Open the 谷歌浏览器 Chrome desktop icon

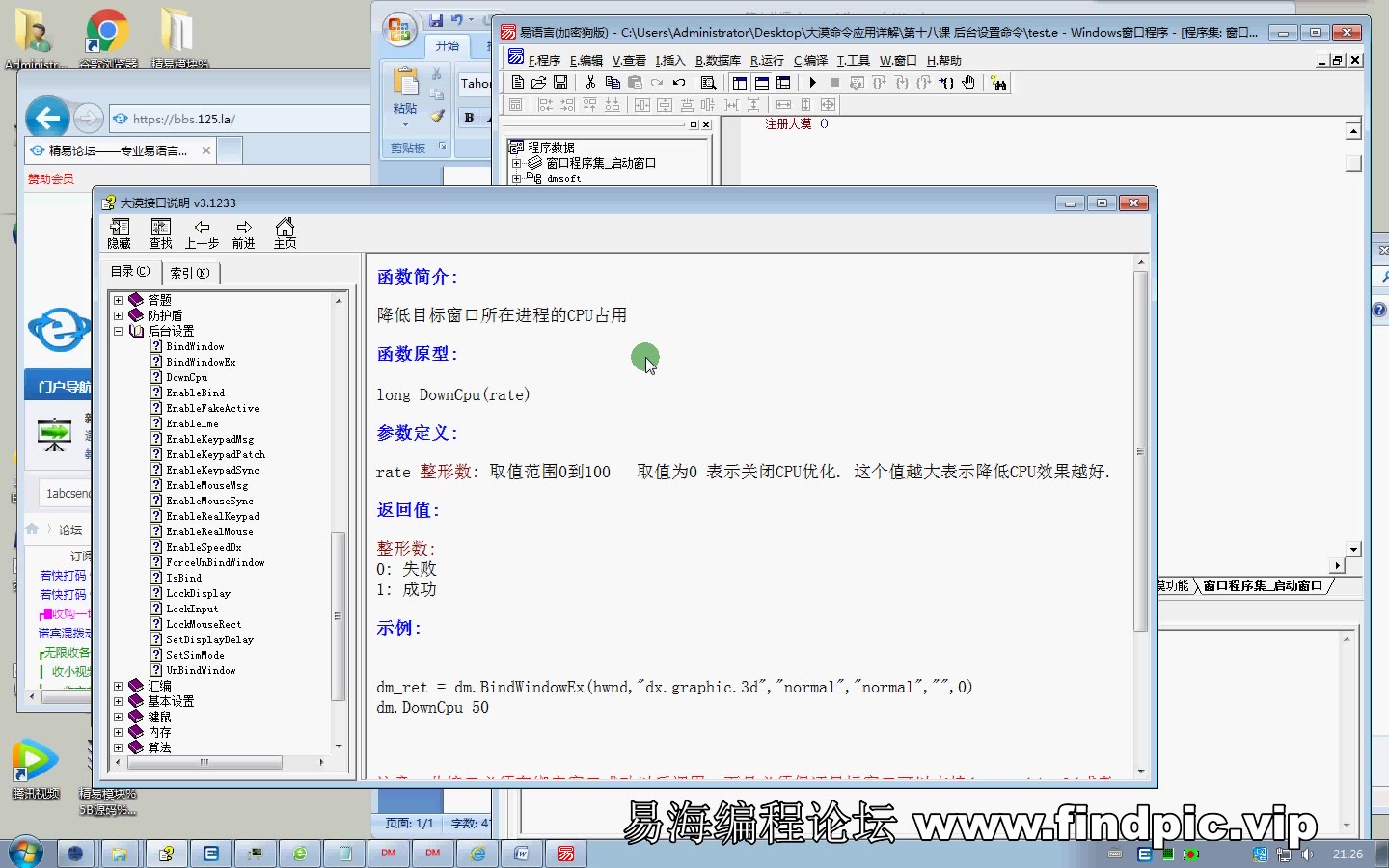coord(107,40)
